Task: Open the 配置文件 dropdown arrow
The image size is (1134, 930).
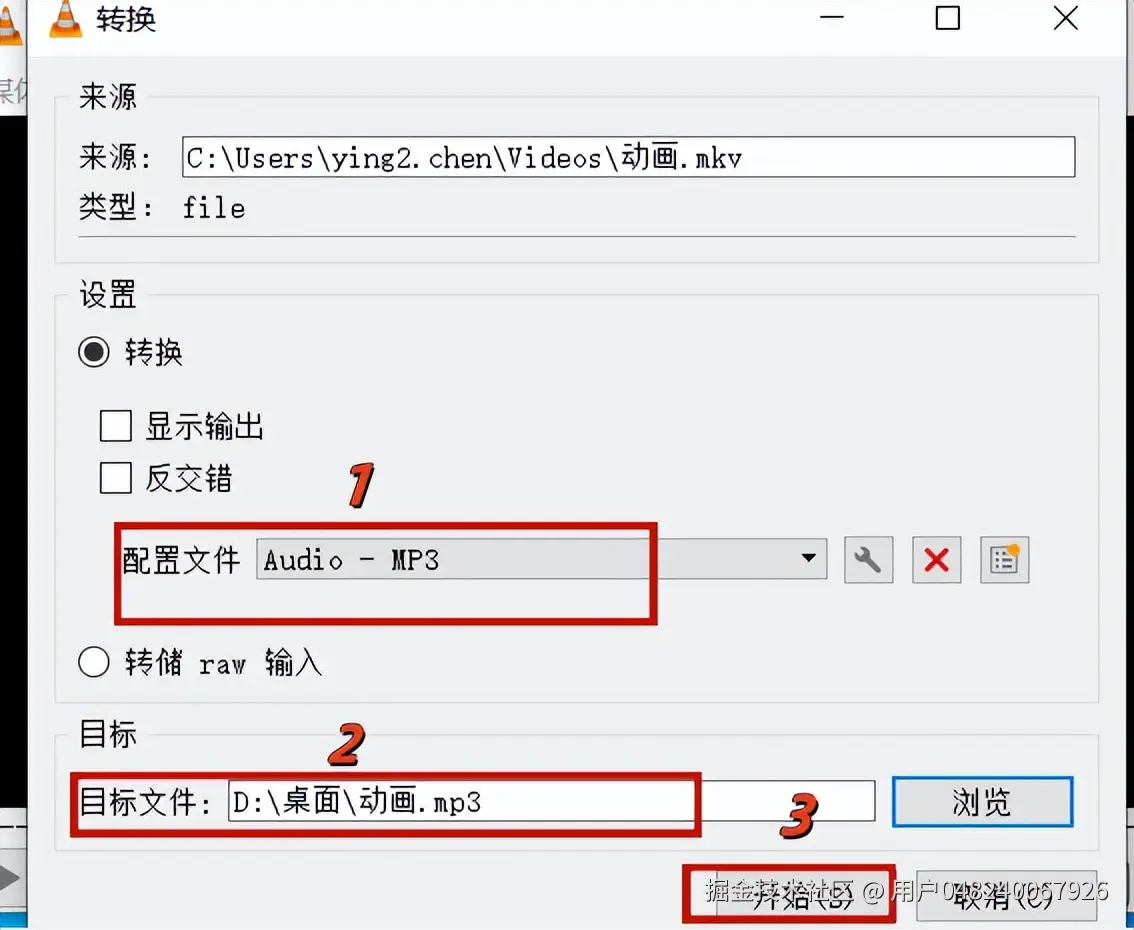Action: [x=809, y=558]
